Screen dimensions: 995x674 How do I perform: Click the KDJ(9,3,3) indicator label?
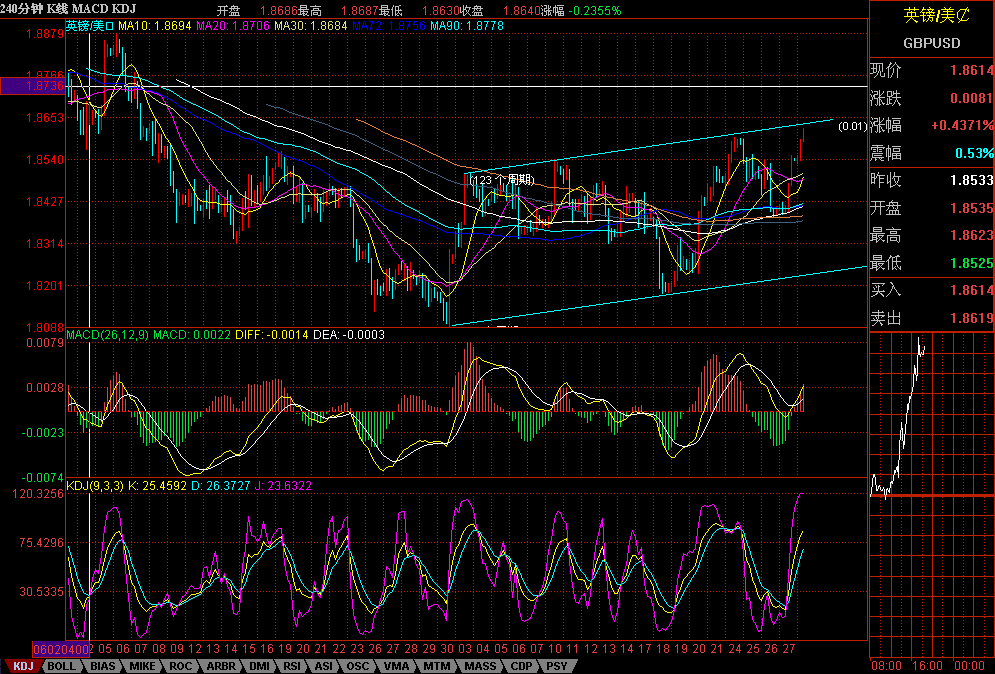tap(95, 486)
